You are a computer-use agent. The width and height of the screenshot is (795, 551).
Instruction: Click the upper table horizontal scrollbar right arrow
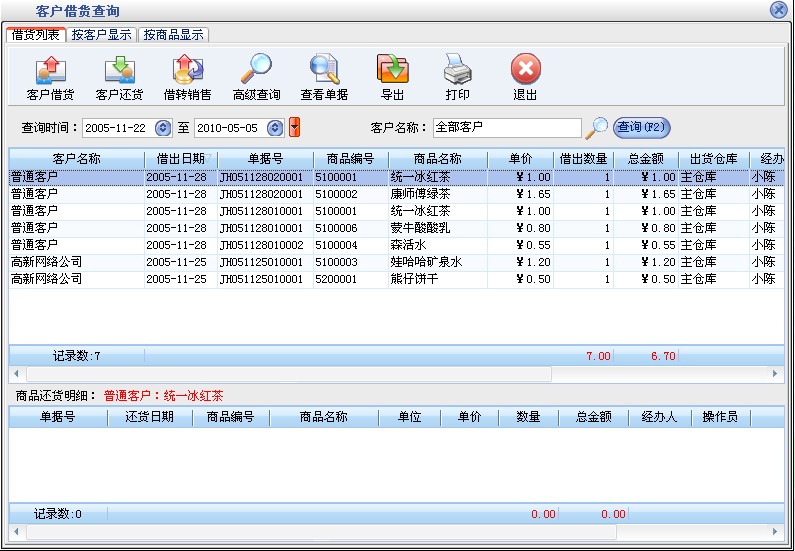coord(775,373)
